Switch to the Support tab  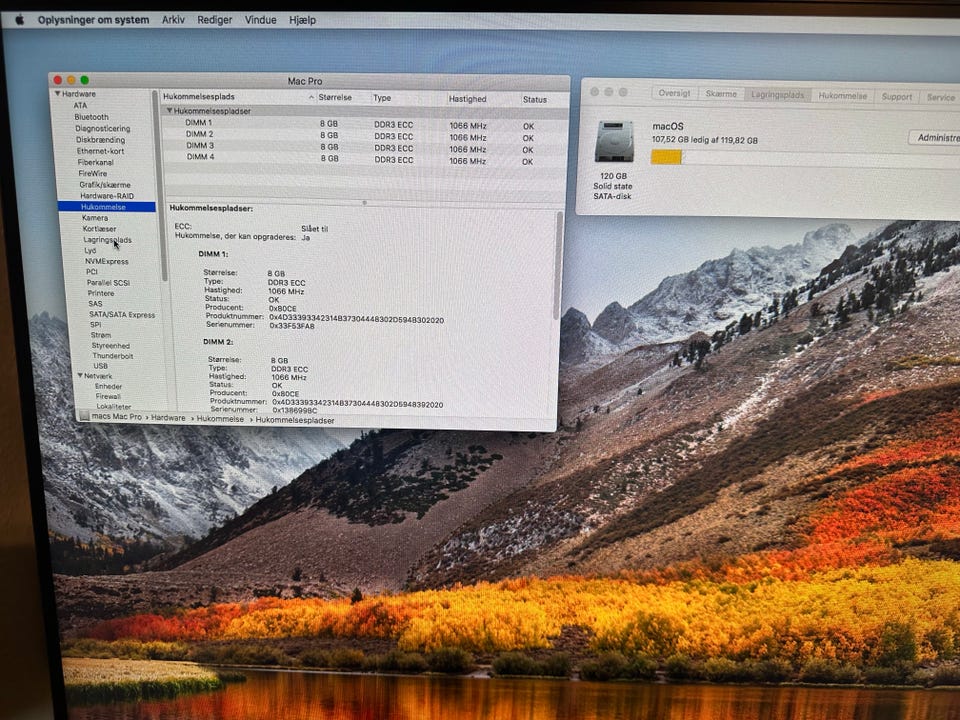896,97
